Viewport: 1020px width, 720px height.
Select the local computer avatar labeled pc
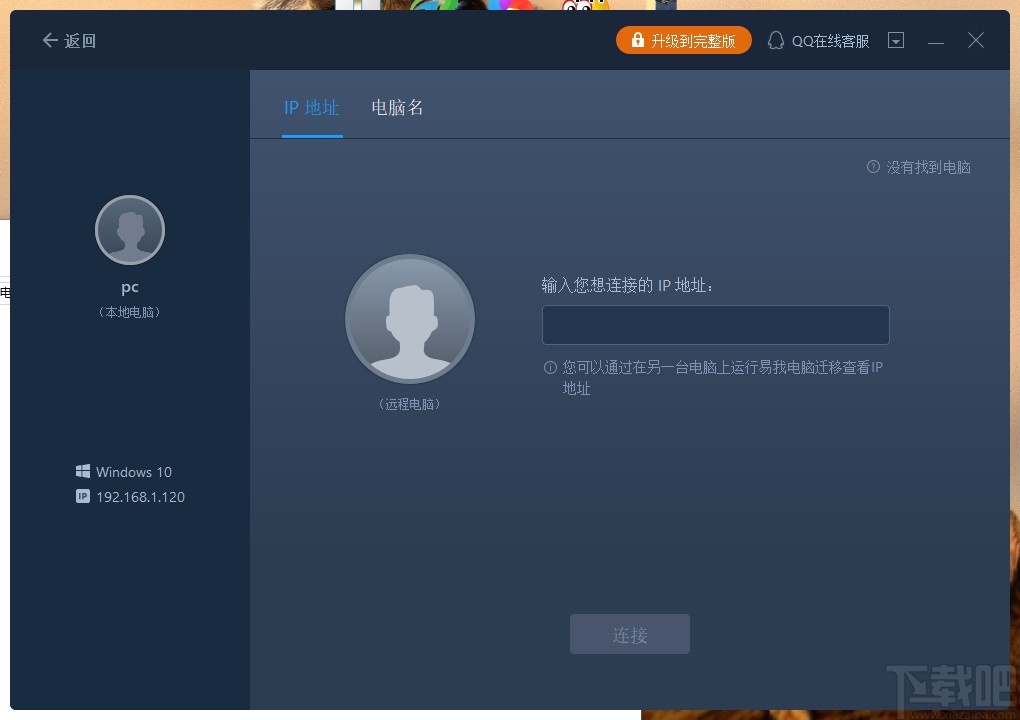(129, 229)
